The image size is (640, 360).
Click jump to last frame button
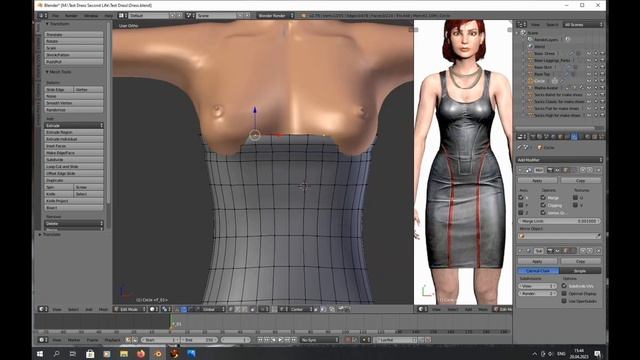pos(294,340)
